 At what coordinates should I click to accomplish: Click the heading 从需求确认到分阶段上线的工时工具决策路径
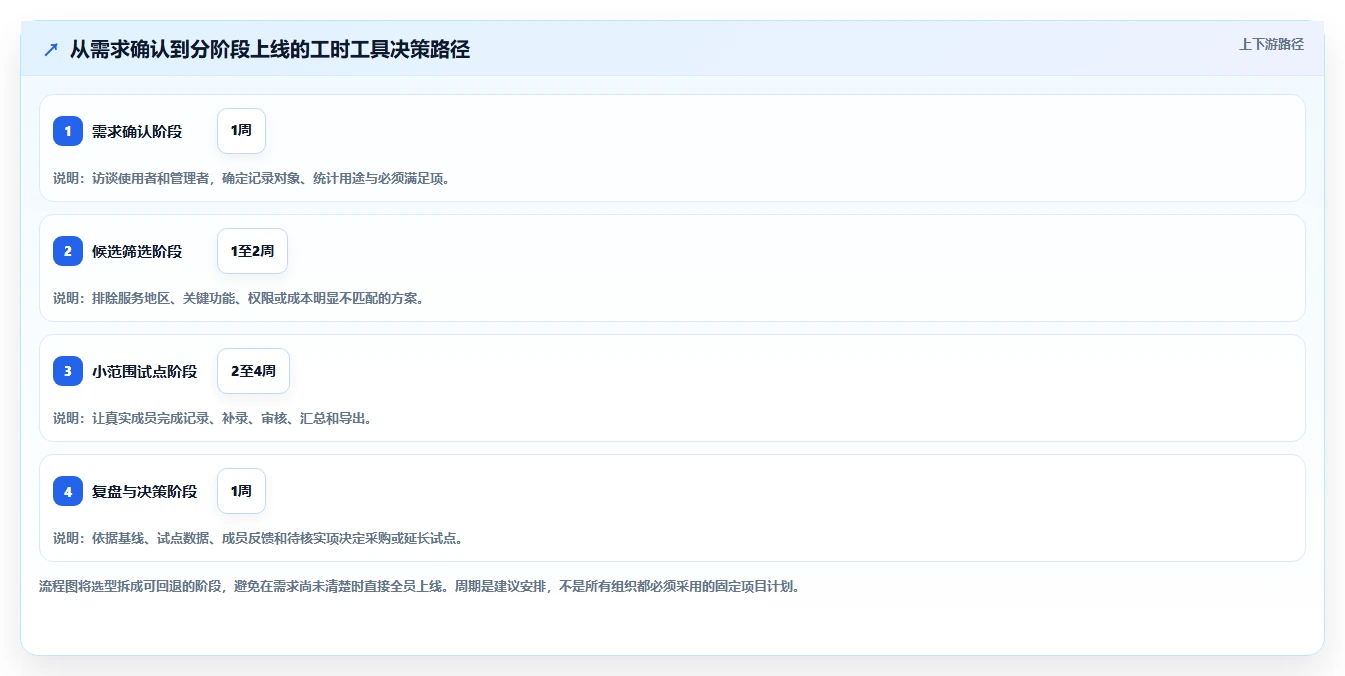pyautogui.click(x=270, y=49)
